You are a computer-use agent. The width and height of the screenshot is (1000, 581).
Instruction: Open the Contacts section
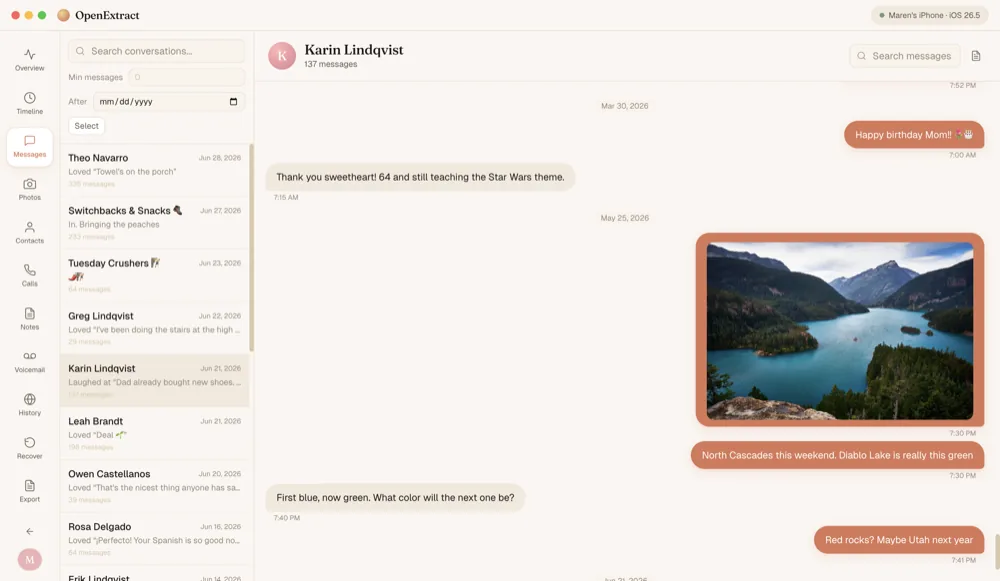[x=29, y=233]
